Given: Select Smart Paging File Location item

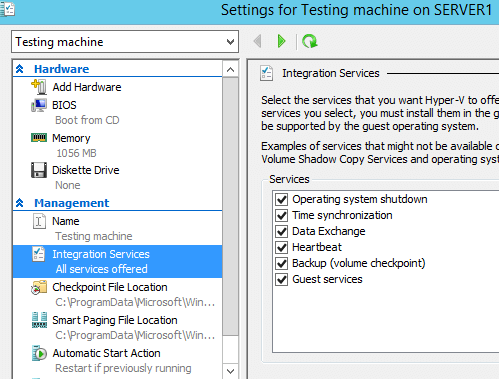Looking at the screenshot, I should tap(115, 320).
